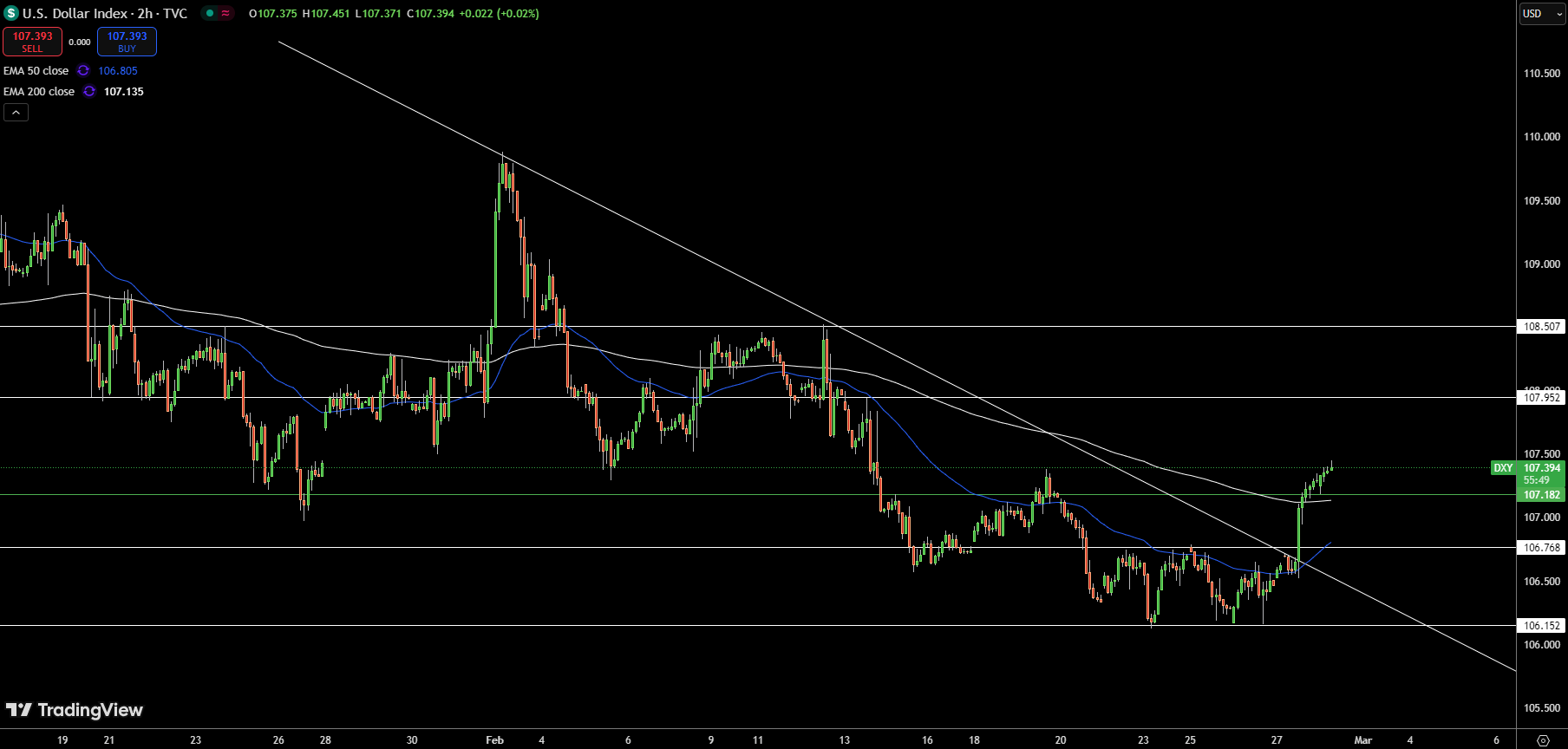Click the 109.000 price axis label
The height and width of the screenshot is (749, 1568).
click(x=1542, y=264)
